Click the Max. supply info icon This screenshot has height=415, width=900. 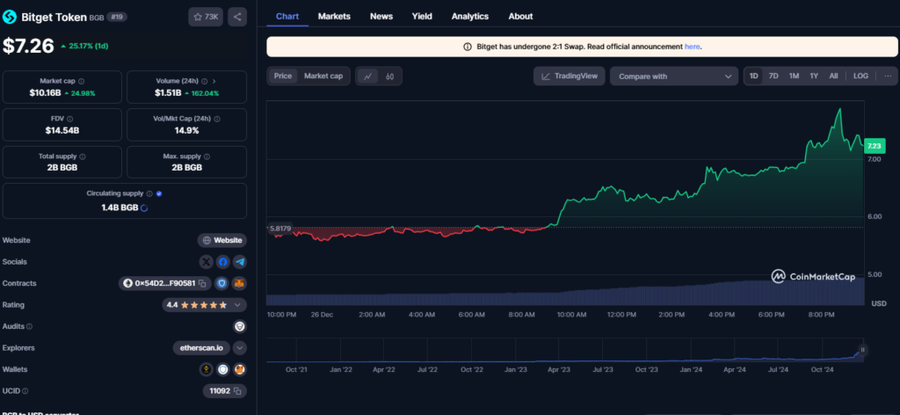tap(207, 156)
